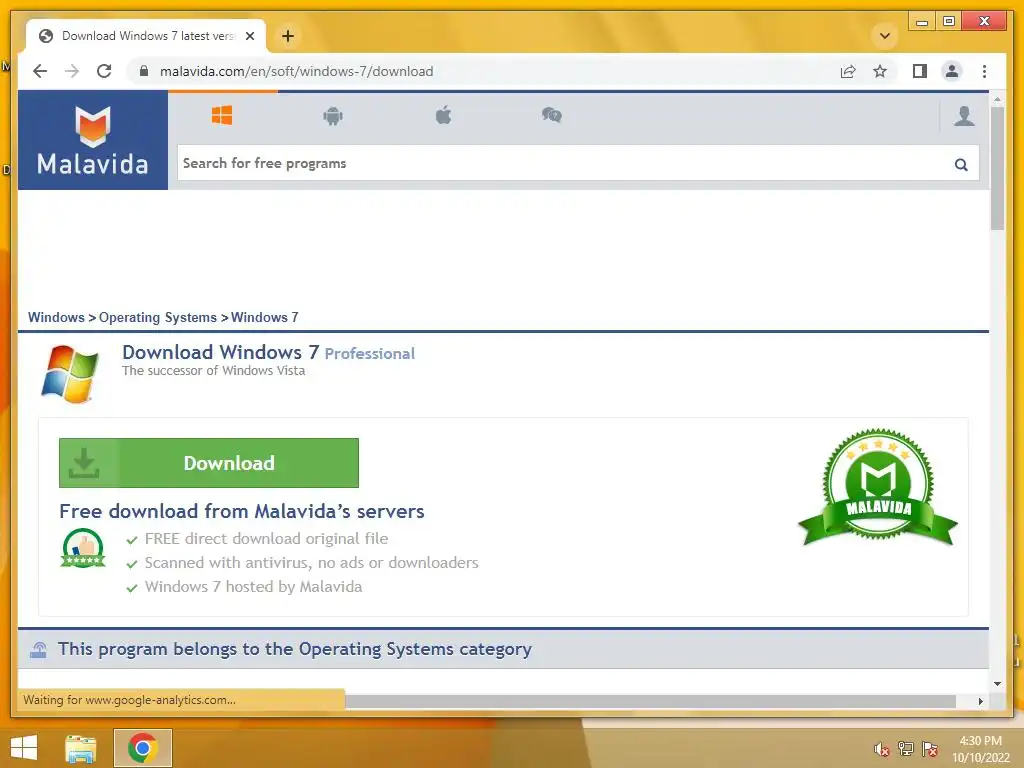Click the vertical scrollbar thumb

[997, 168]
